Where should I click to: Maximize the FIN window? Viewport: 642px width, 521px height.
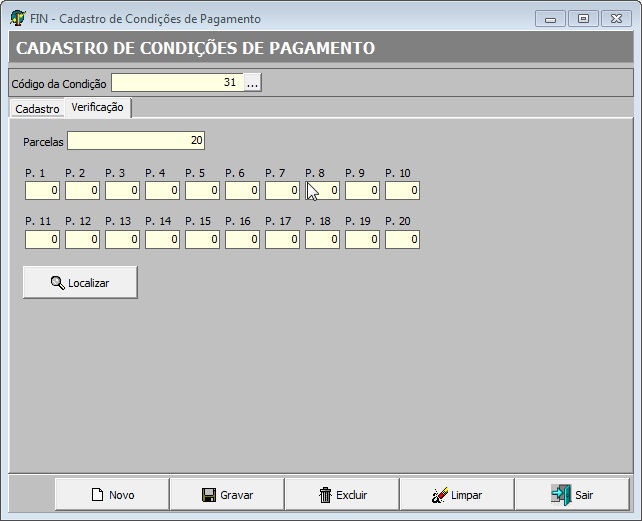pyautogui.click(x=583, y=18)
